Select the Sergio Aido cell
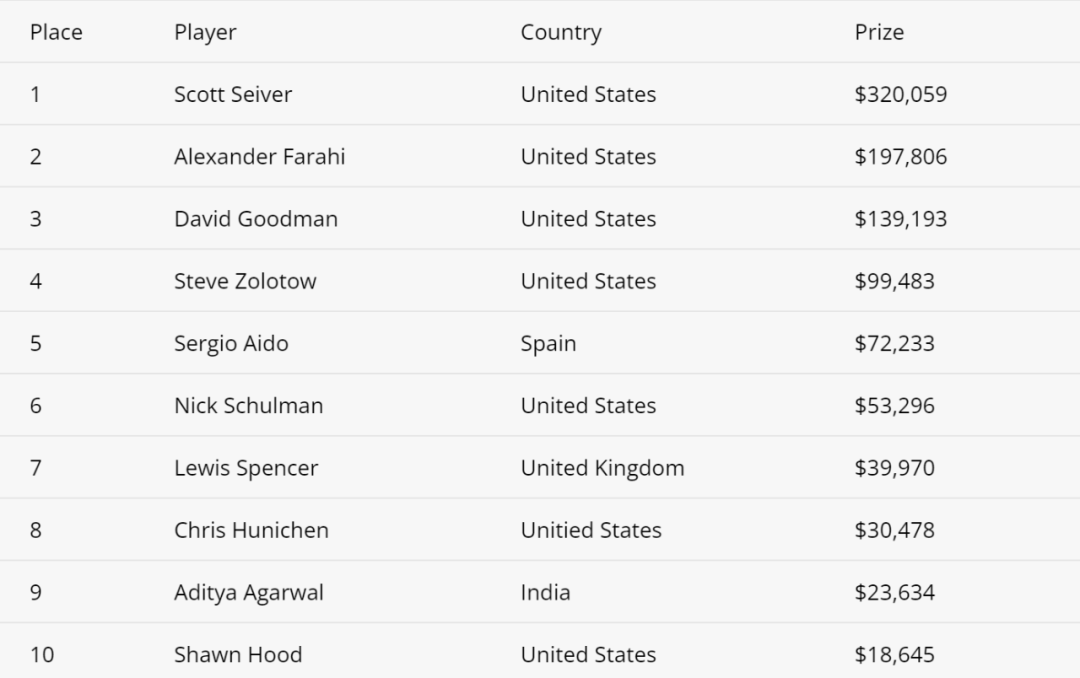The height and width of the screenshot is (678, 1080). 231,344
